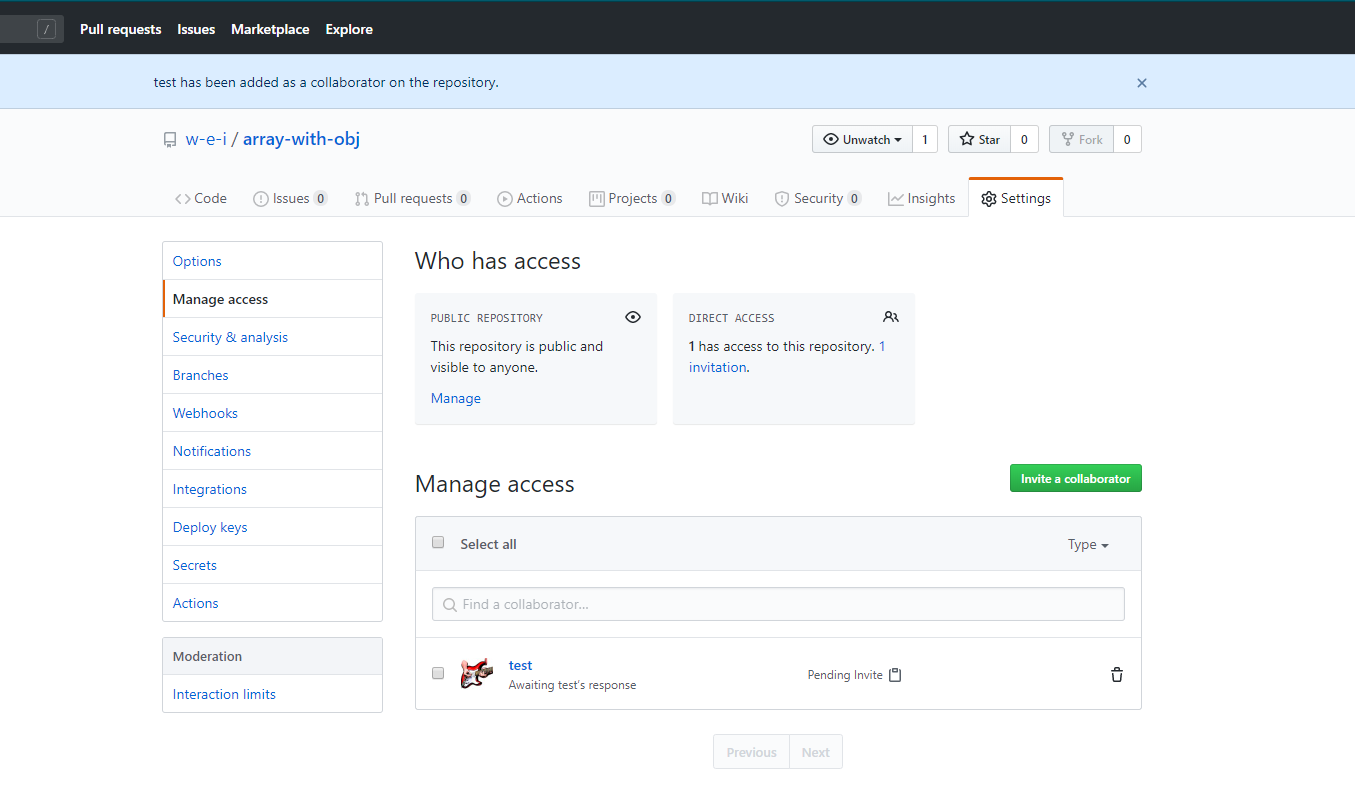This screenshot has height=792, width=1355.
Task: Open the Pull requests repository tab
Action: click(412, 198)
